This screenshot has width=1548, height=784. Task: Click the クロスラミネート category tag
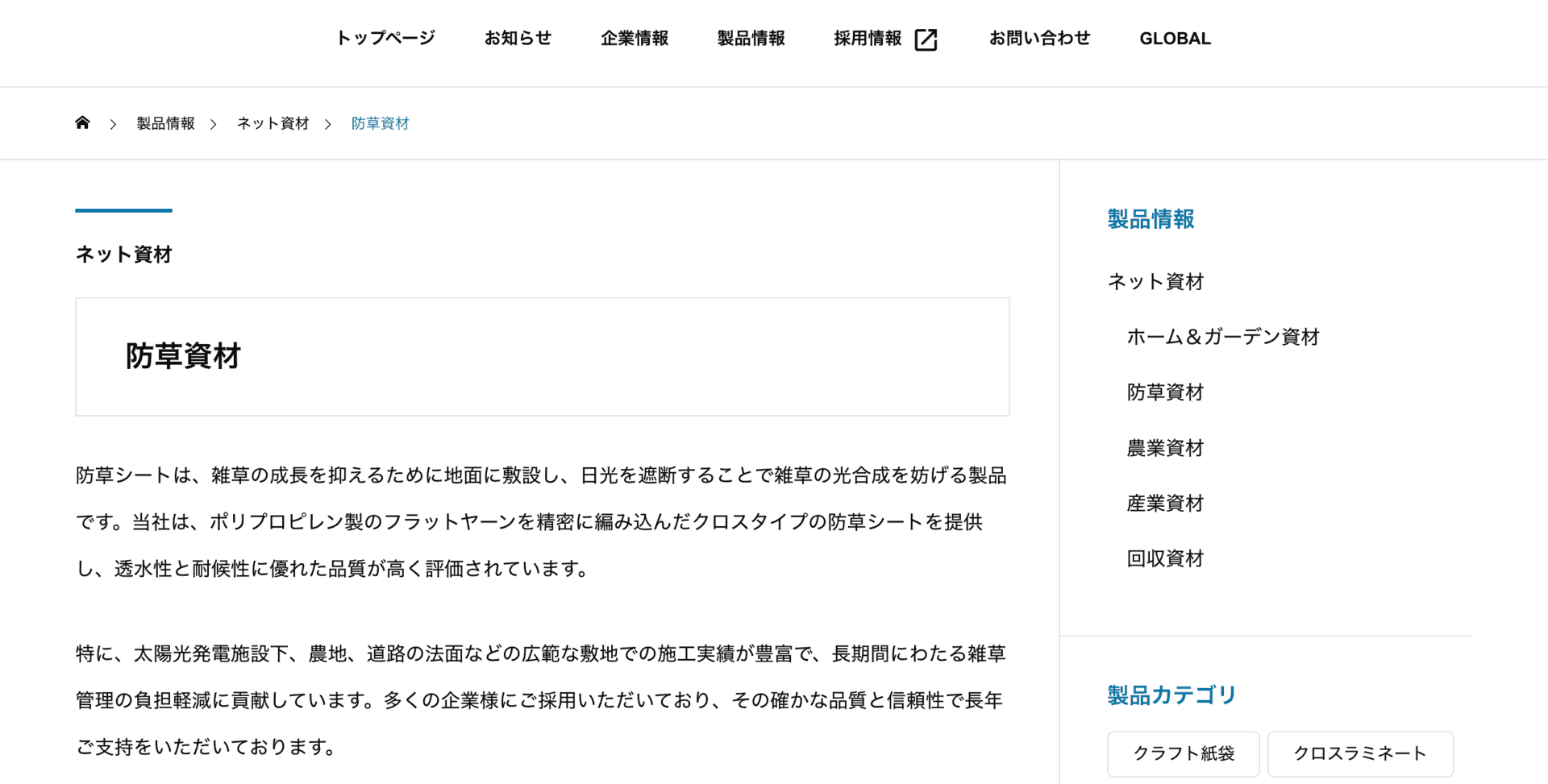pyautogui.click(x=1360, y=753)
